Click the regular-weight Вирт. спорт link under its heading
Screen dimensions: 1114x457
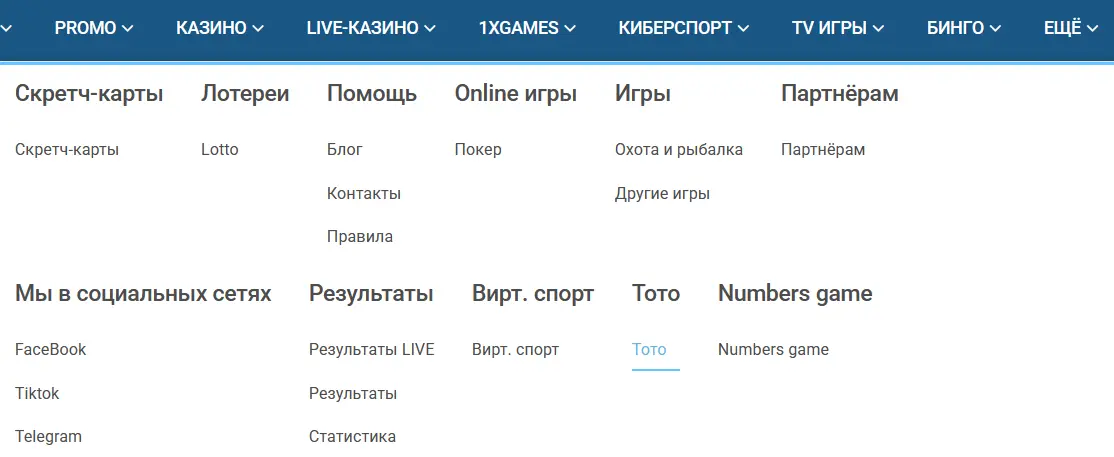coord(515,350)
